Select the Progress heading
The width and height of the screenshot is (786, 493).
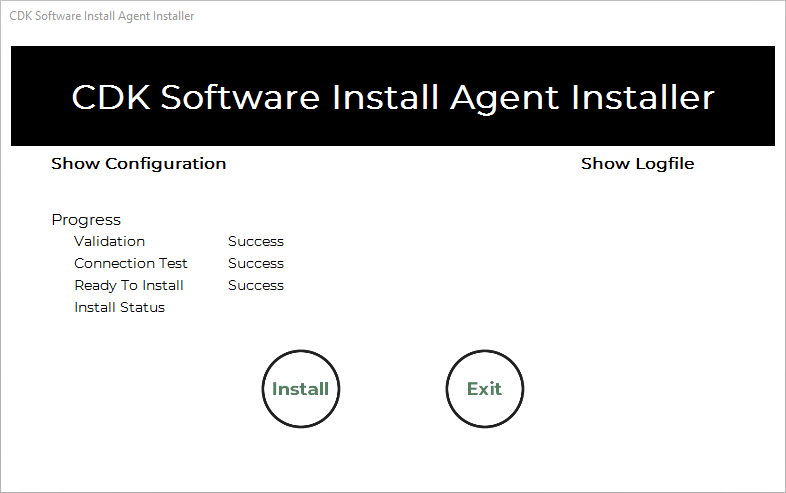pyautogui.click(x=86, y=220)
